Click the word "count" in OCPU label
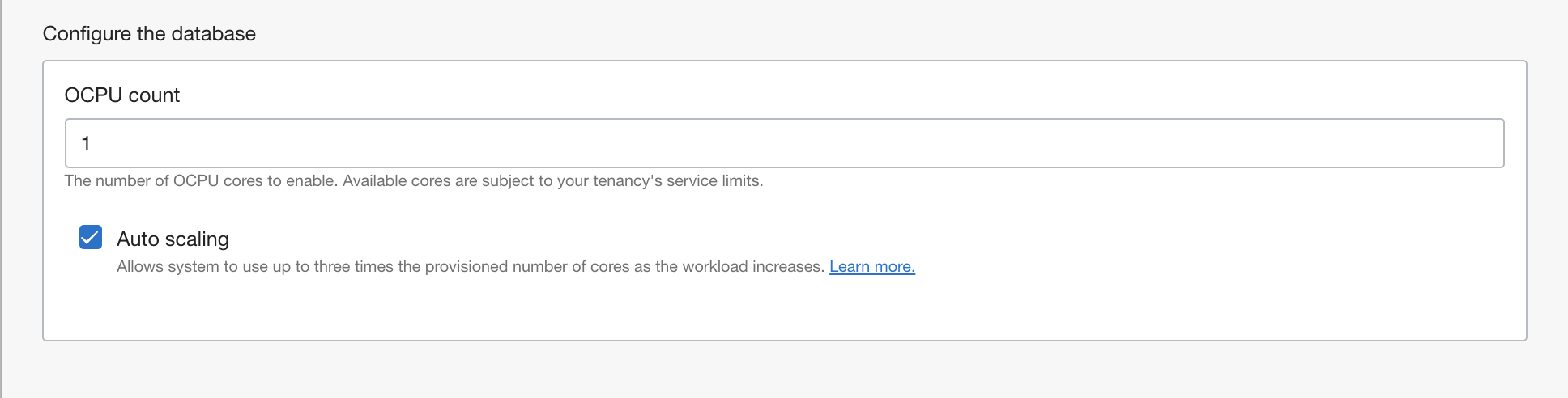Viewport: 1568px width, 398px height. [x=154, y=95]
